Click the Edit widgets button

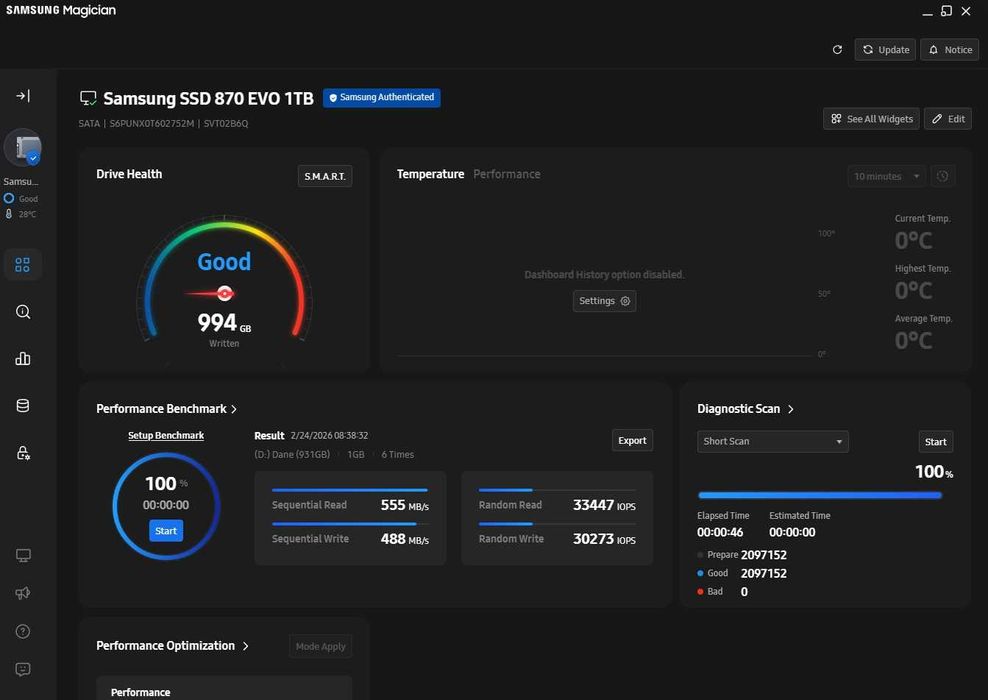[x=948, y=118]
